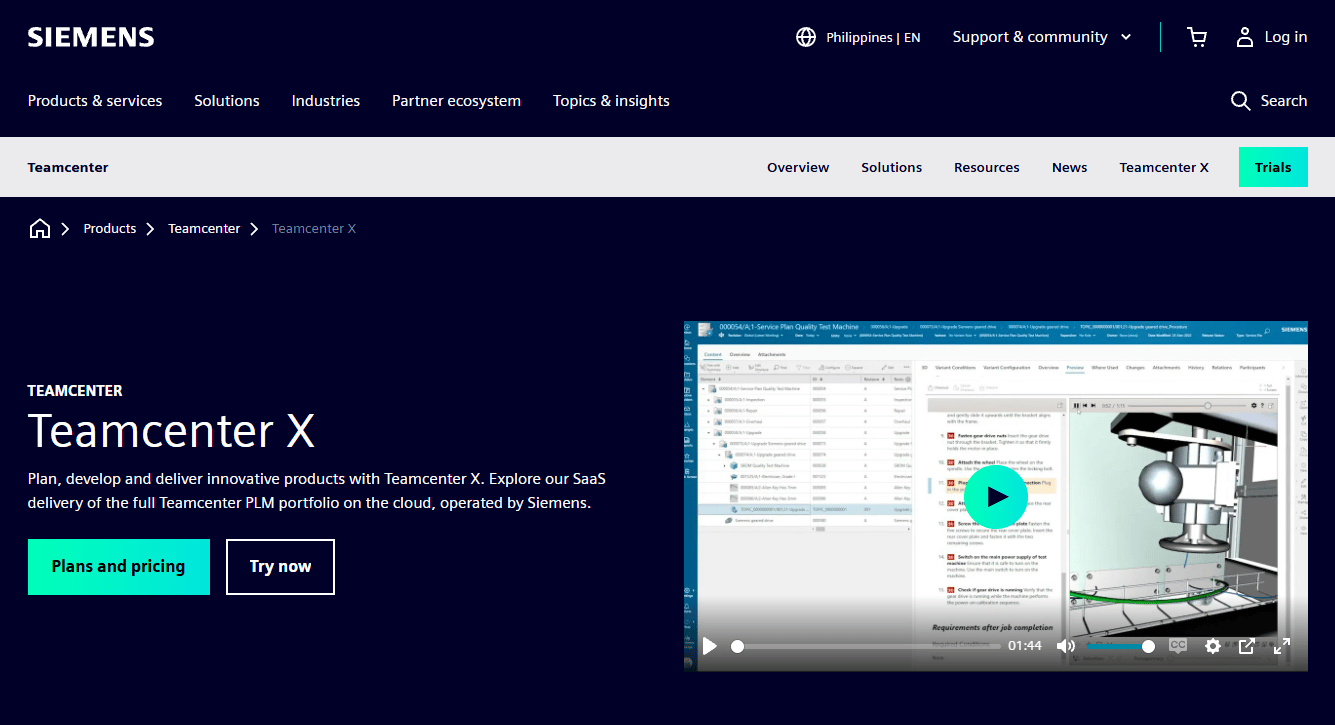The height and width of the screenshot is (725, 1335).
Task: Open the Partner ecosystem menu
Action: click(x=456, y=101)
